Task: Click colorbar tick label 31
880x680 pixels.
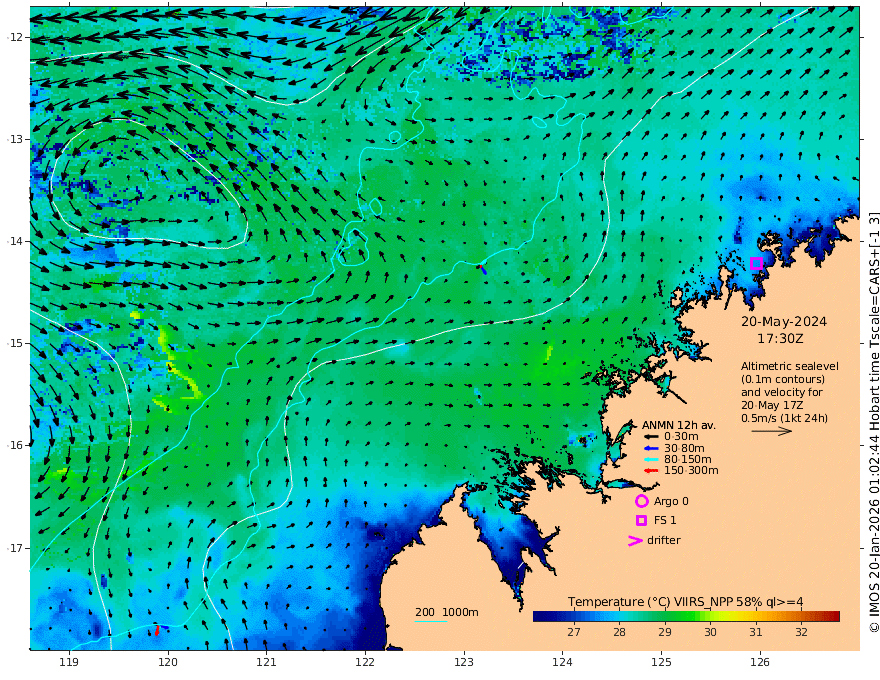Action: tap(755, 632)
